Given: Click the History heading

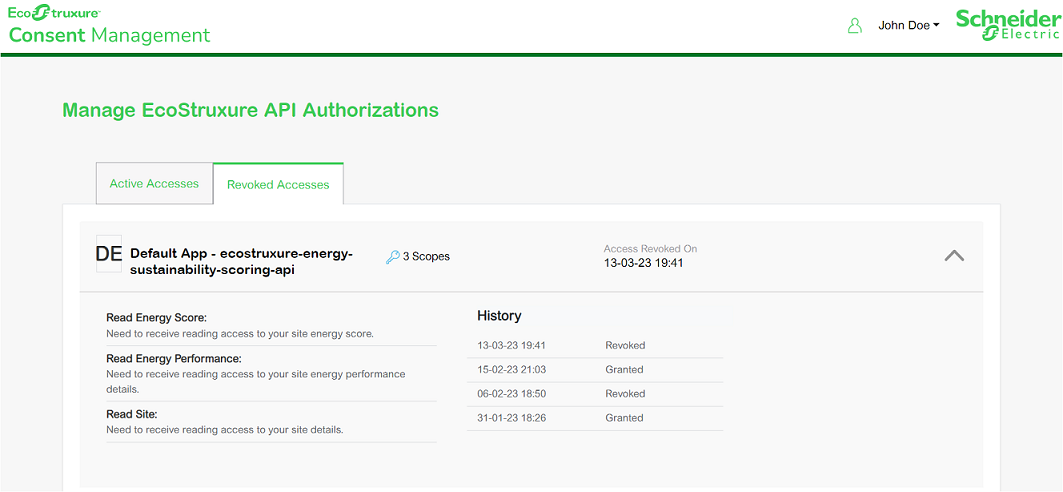Looking at the screenshot, I should click(x=499, y=315).
